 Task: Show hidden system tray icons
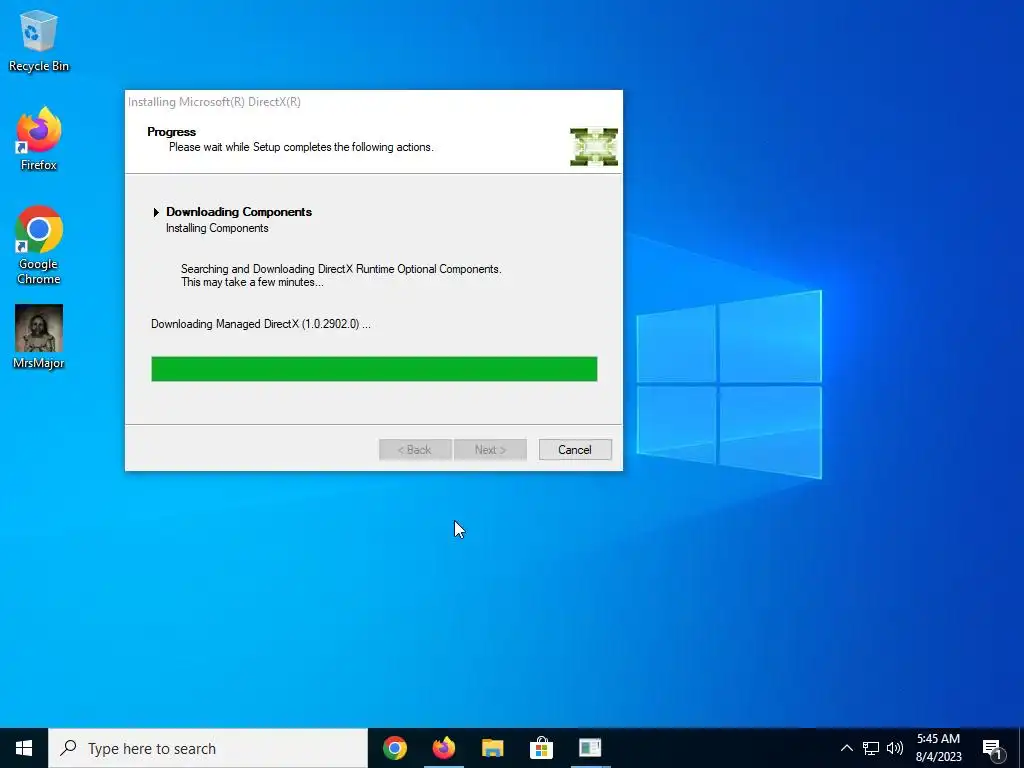click(846, 748)
